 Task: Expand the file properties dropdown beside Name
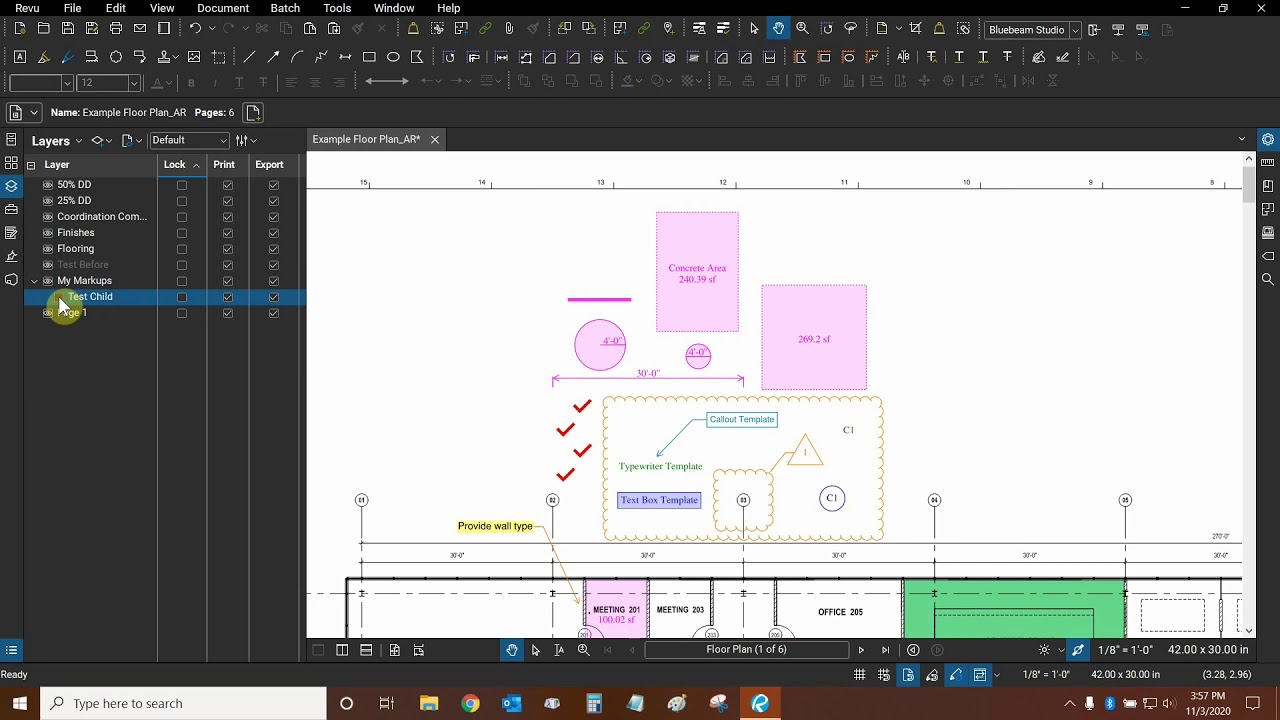pos(34,113)
